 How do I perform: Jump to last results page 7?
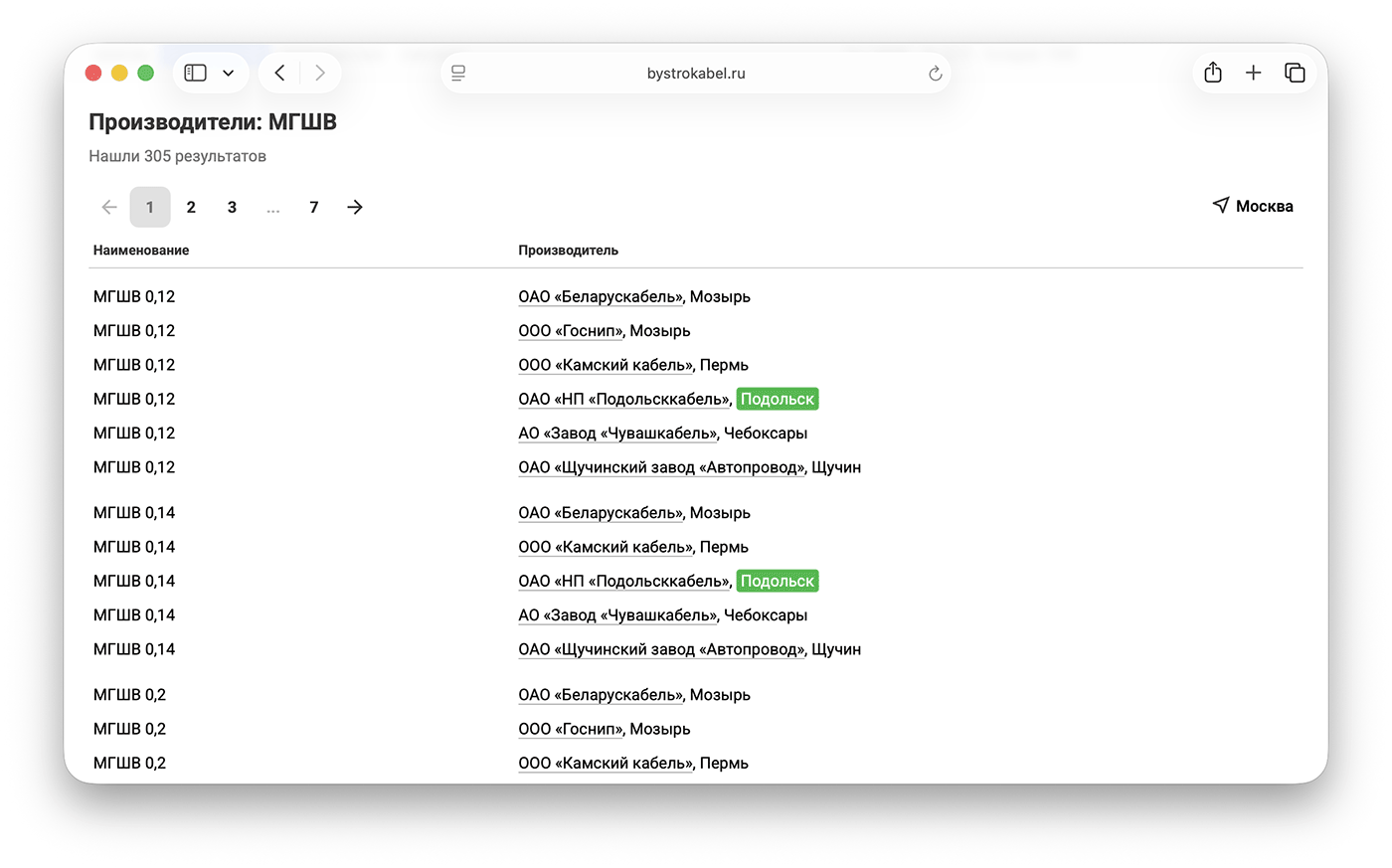point(314,207)
